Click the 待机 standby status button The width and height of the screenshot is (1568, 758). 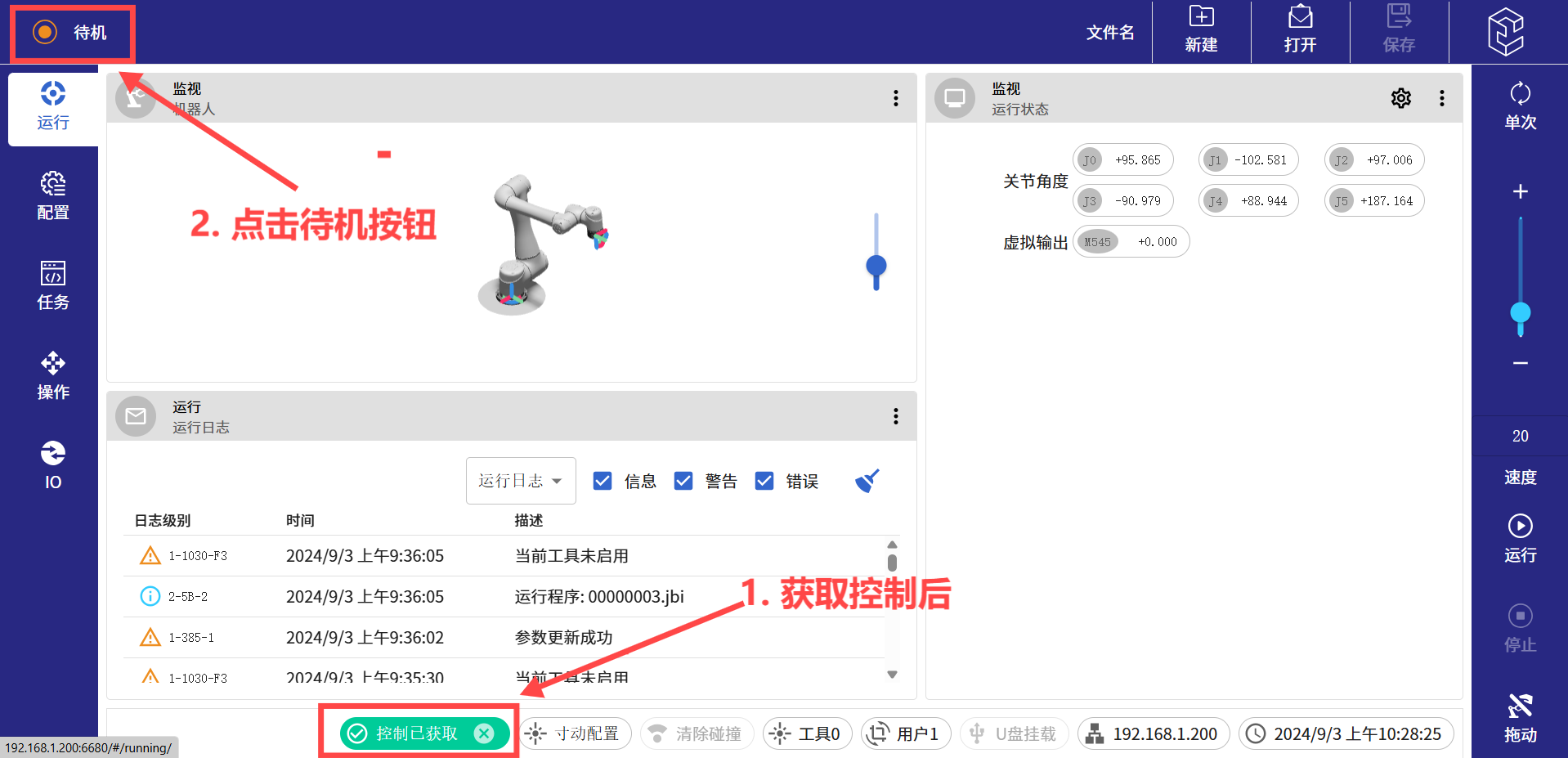[x=71, y=33]
